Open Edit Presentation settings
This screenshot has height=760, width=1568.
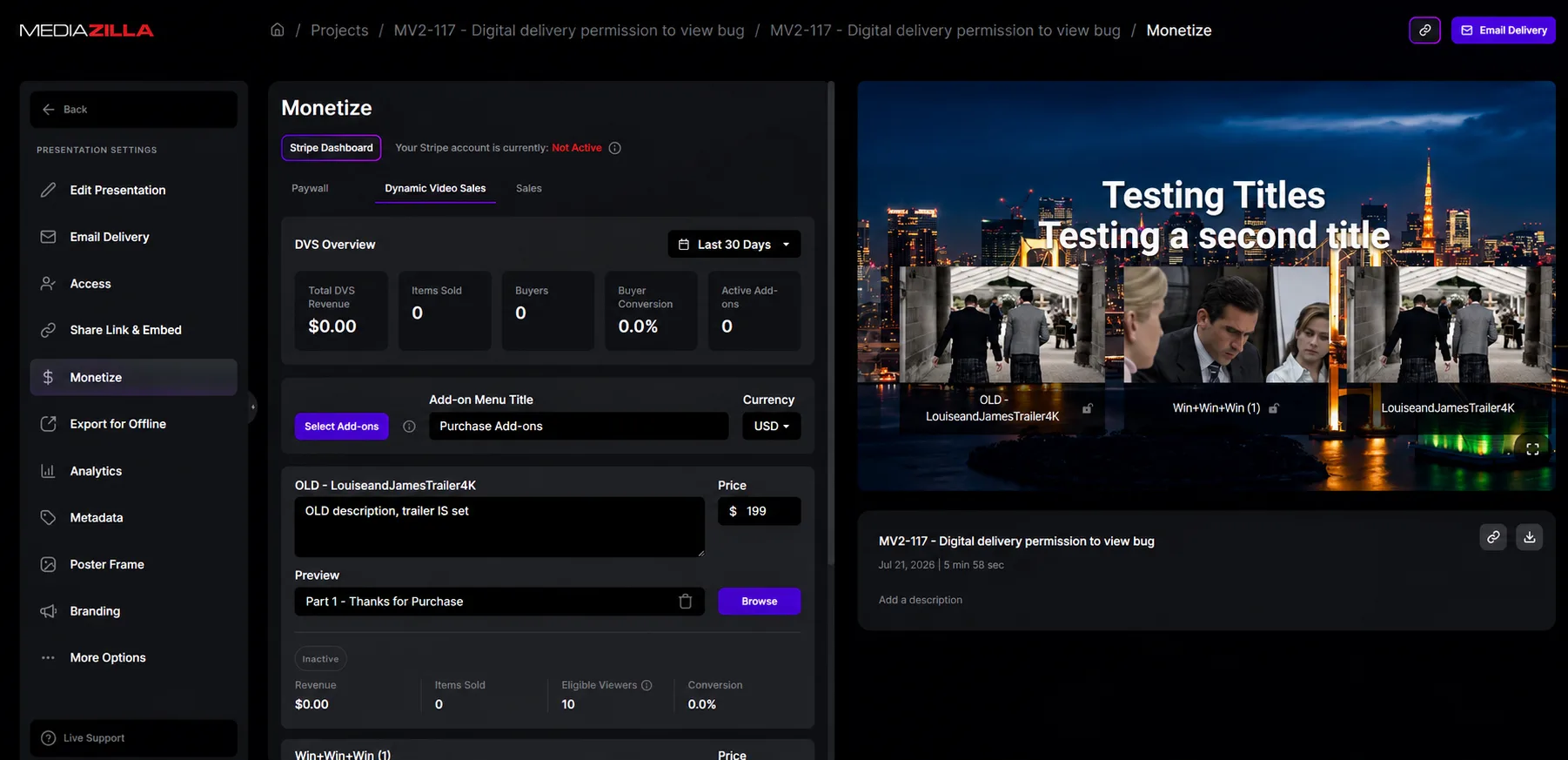[133, 190]
